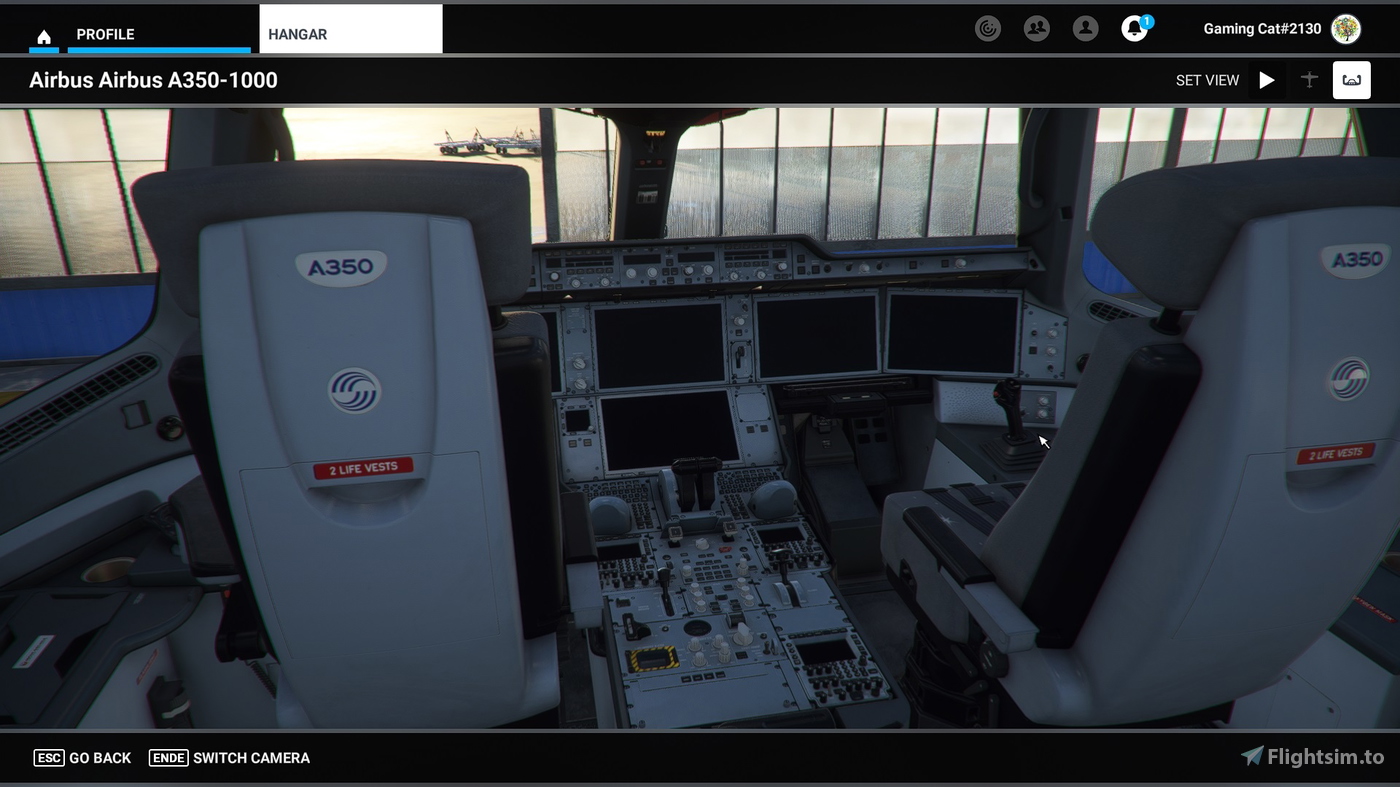Click the ESC key badge
Image resolution: width=1400 pixels, height=787 pixels.
(x=49, y=758)
